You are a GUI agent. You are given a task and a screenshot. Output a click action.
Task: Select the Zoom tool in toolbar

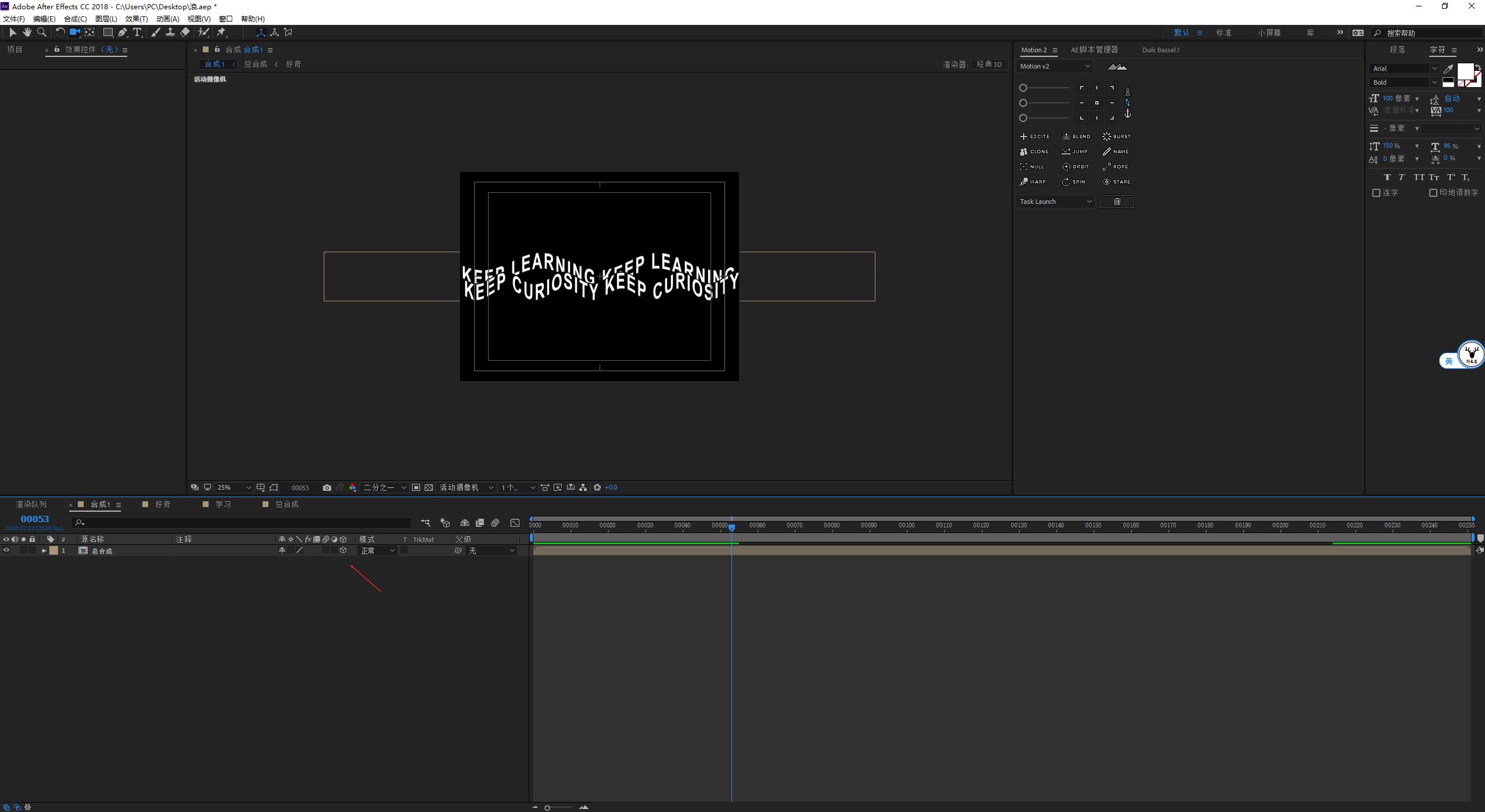(x=42, y=33)
